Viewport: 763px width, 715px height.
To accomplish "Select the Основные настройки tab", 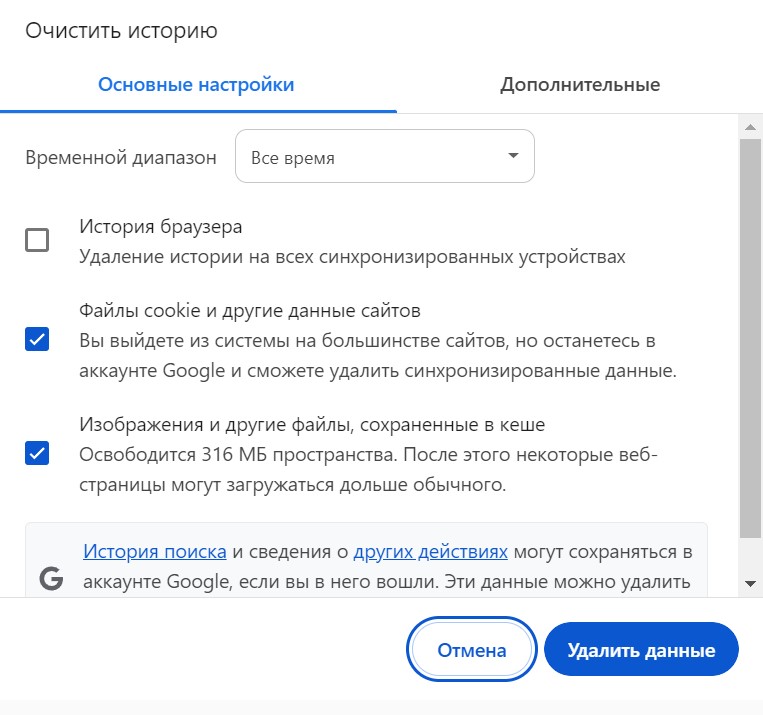I will click(x=196, y=84).
